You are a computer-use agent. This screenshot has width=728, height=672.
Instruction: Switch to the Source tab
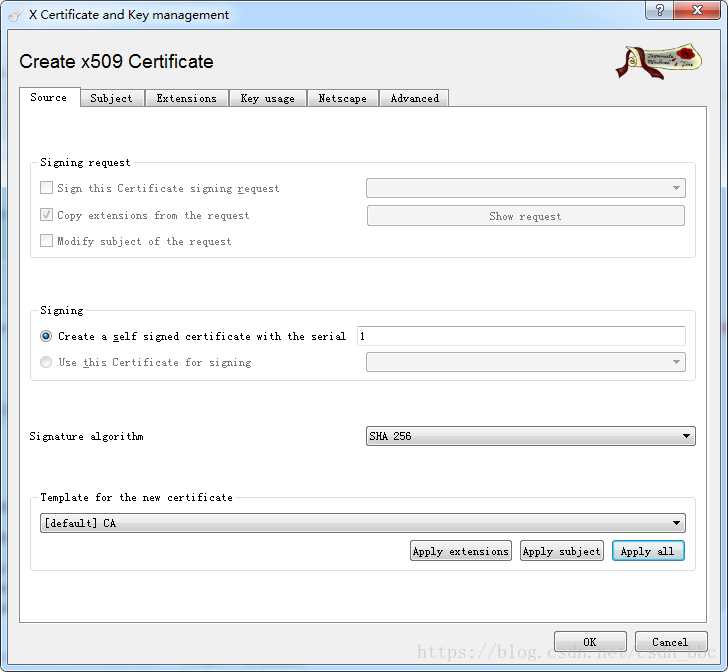pos(49,98)
